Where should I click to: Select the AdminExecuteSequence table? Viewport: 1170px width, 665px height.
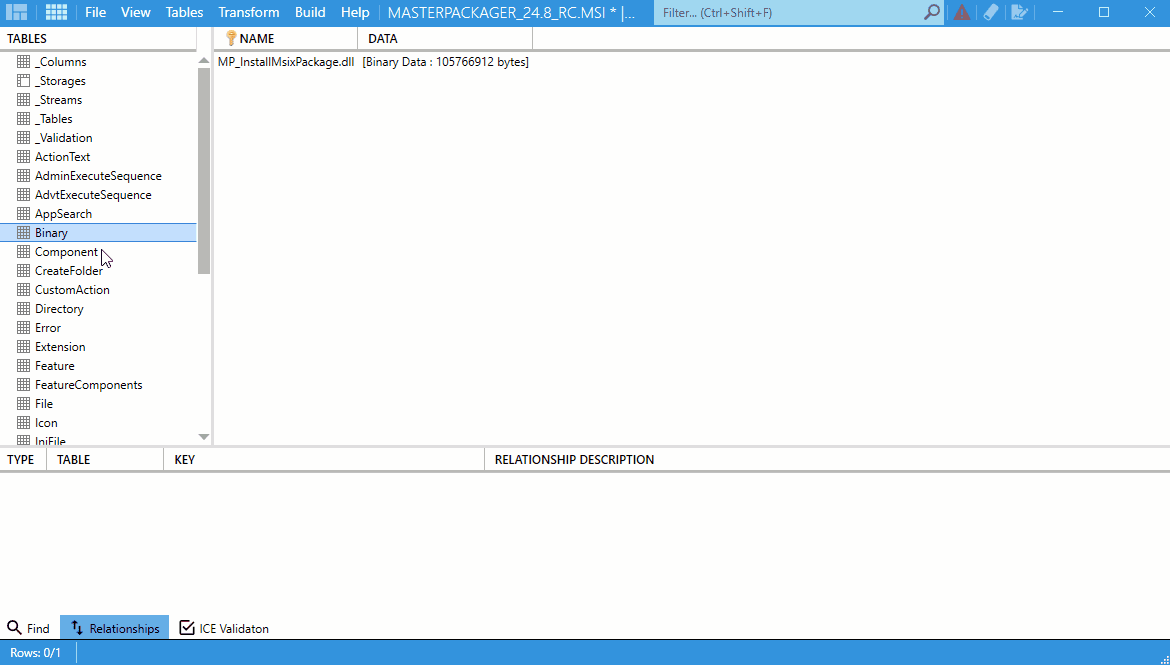click(x=98, y=176)
